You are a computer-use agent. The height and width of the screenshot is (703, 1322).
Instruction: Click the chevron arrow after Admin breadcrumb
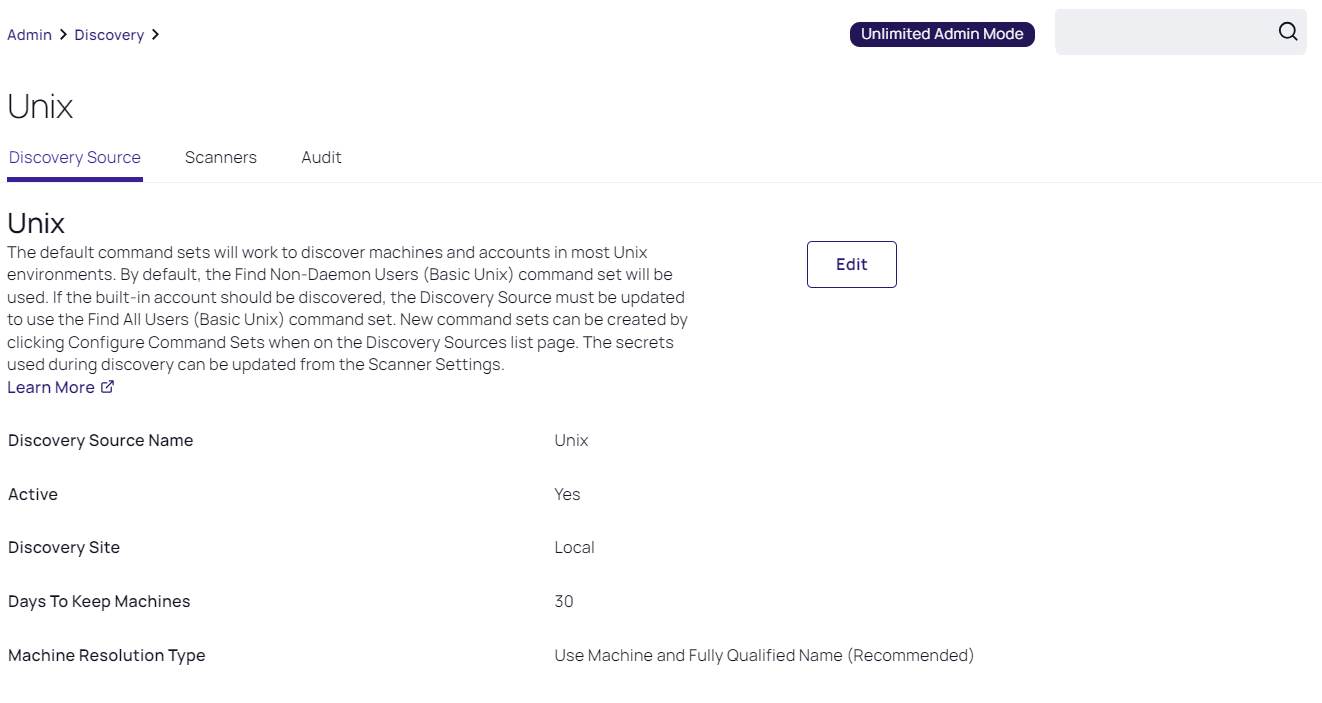click(63, 35)
